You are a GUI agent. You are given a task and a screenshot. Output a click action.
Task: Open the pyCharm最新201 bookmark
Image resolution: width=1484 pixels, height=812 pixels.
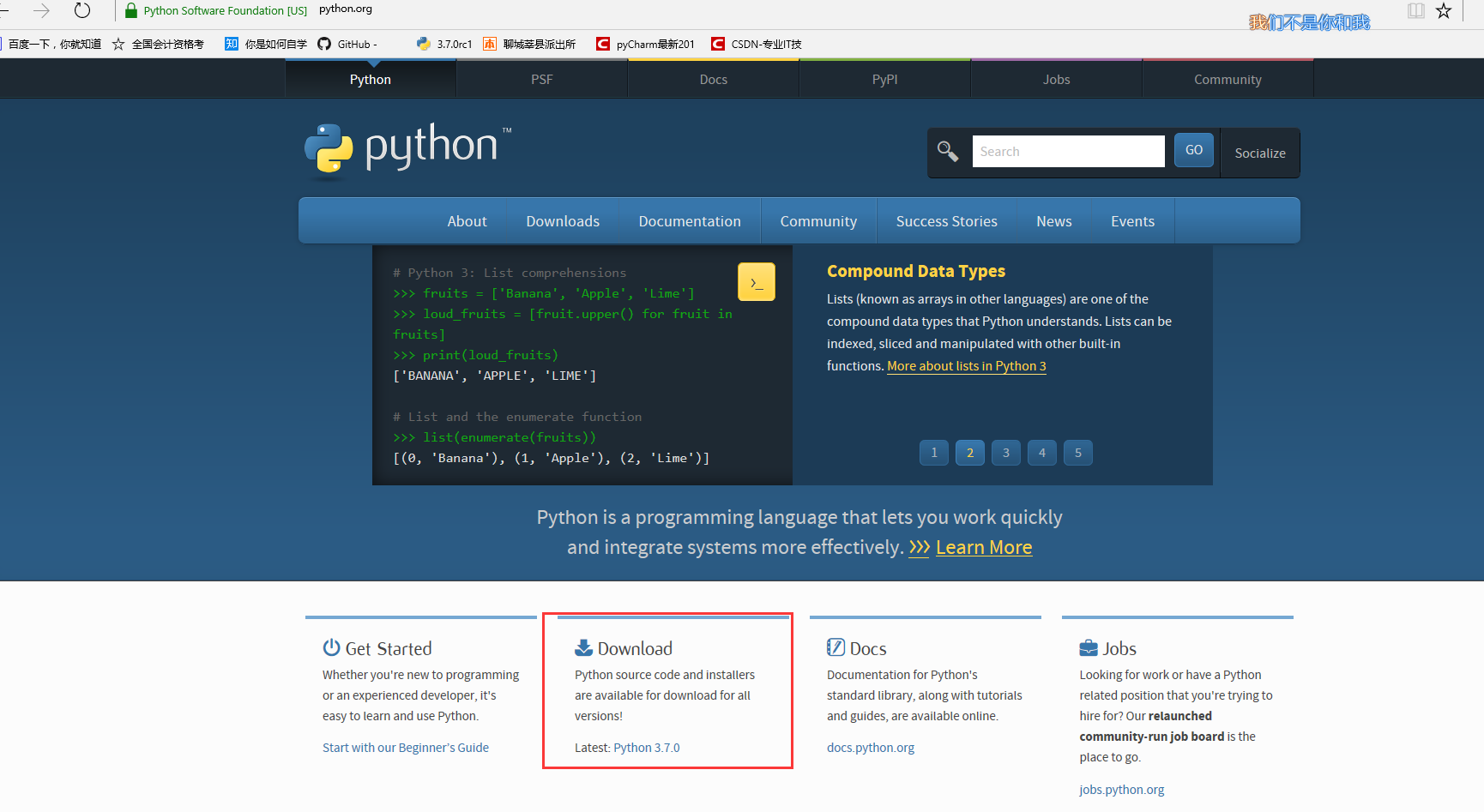tap(646, 44)
